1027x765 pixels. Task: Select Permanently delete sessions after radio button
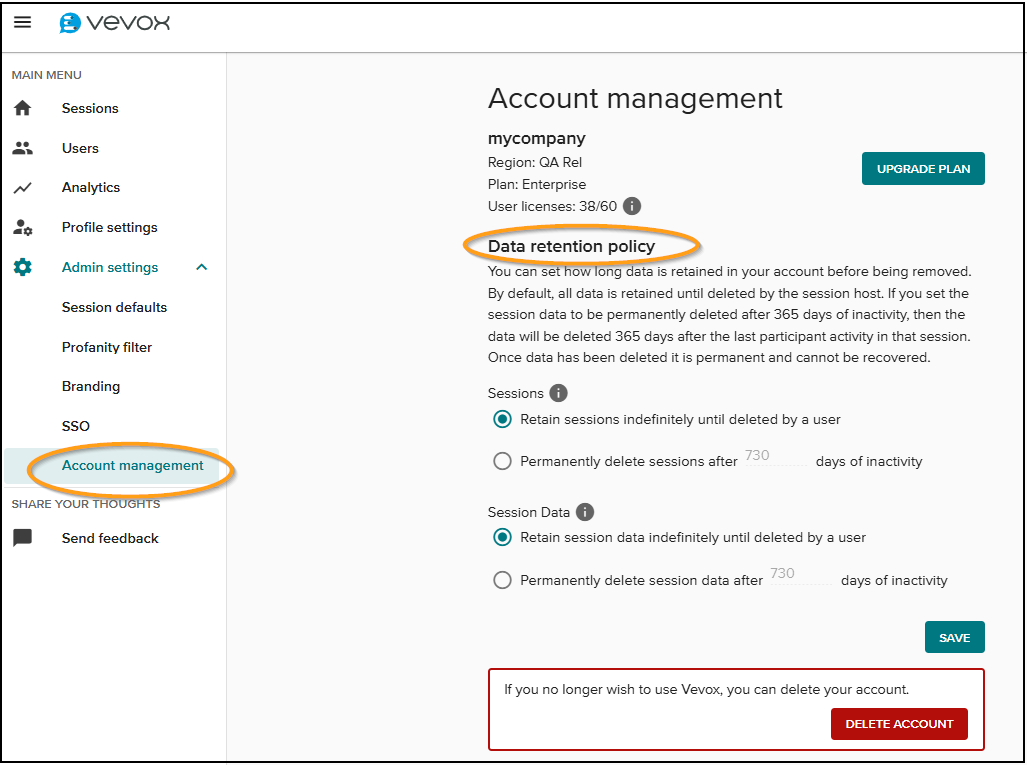coord(502,461)
